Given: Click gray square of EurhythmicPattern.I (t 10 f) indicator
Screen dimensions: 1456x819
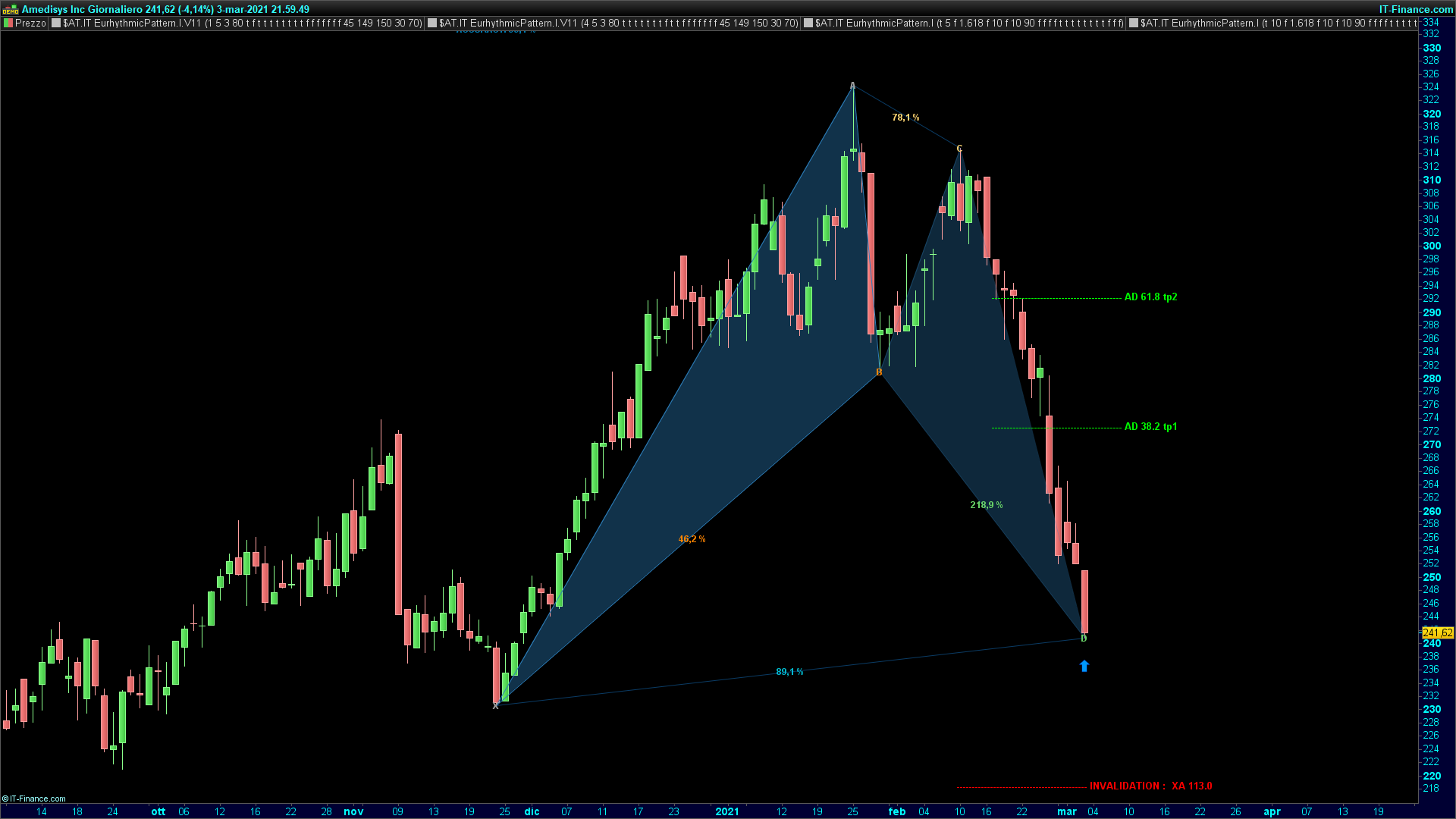Looking at the screenshot, I should [1134, 24].
